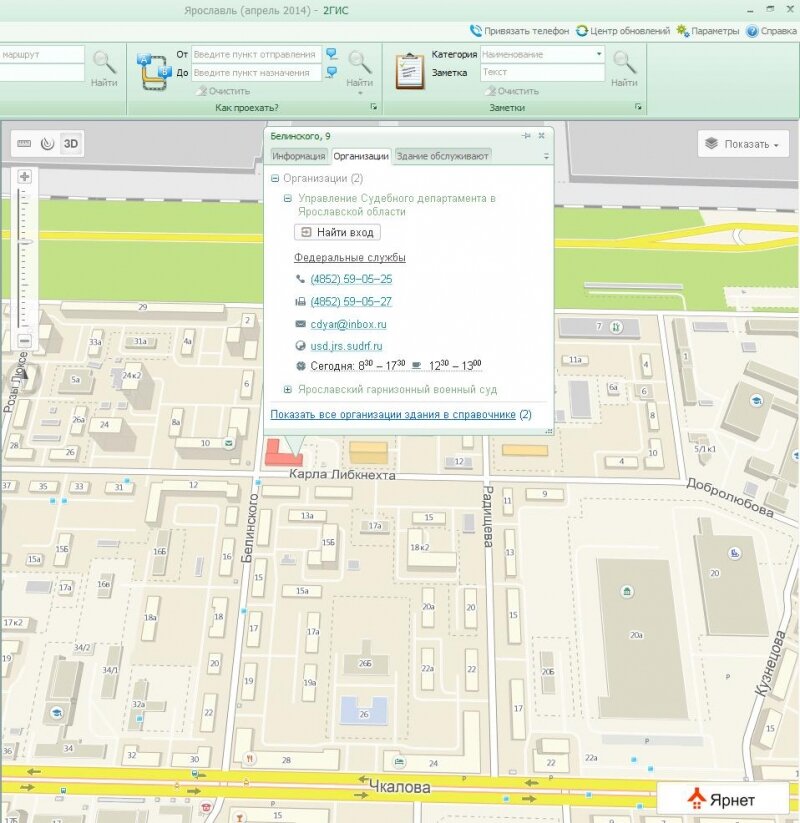Toggle the 3D map view

[x=71, y=144]
